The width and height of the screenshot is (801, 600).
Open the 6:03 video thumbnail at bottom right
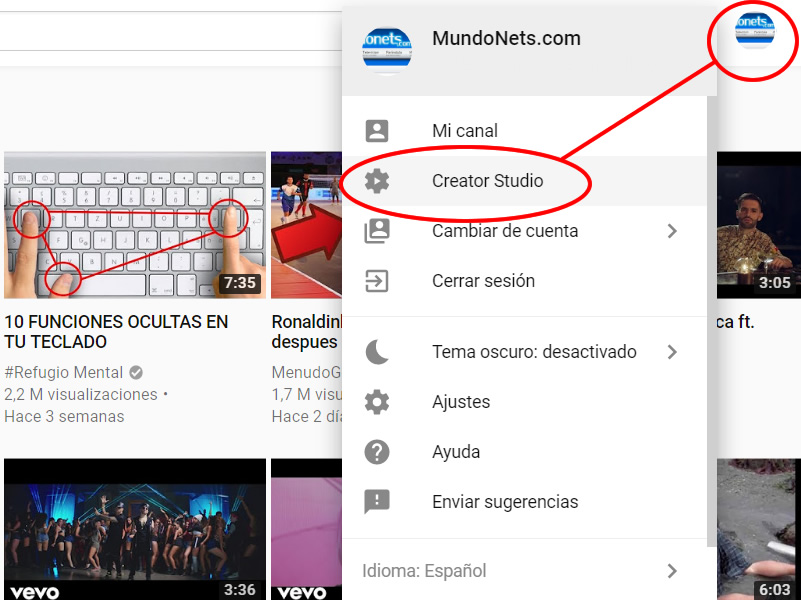tap(759, 529)
